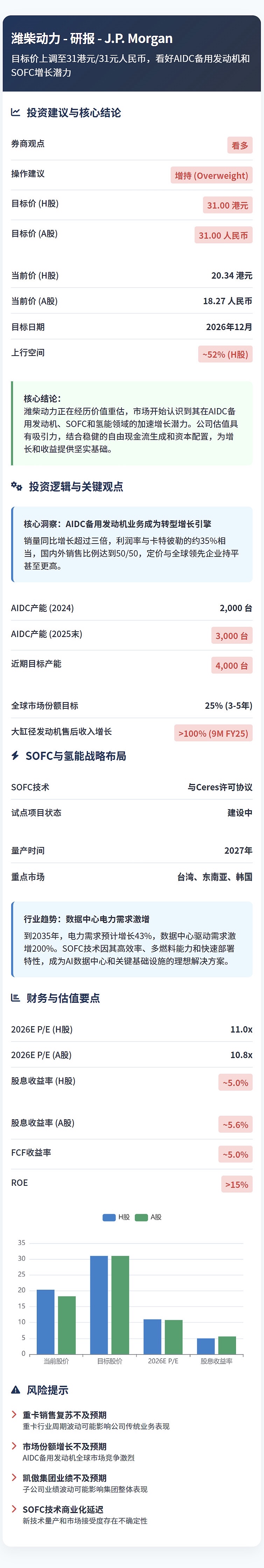Click the 潍柴动力 report title header
The width and height of the screenshot is (264, 1568).
coord(92,38)
